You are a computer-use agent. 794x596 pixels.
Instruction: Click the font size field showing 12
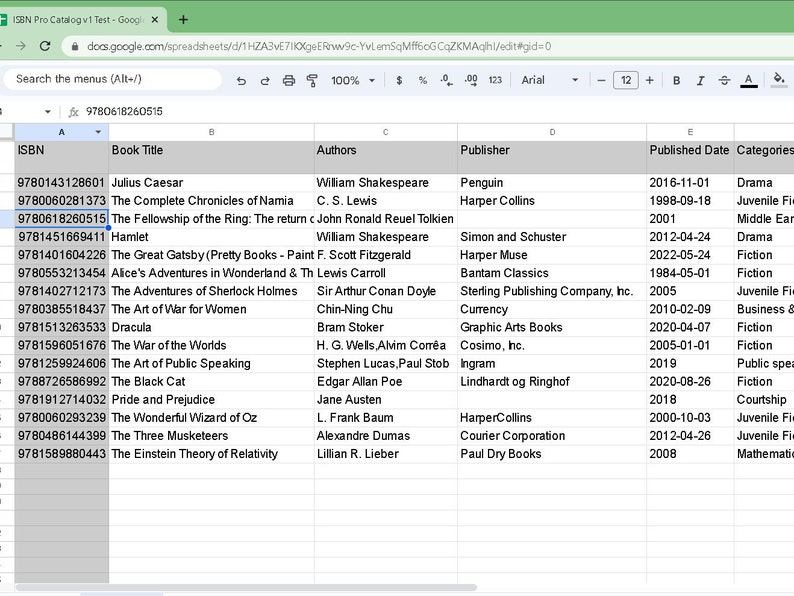click(625, 81)
